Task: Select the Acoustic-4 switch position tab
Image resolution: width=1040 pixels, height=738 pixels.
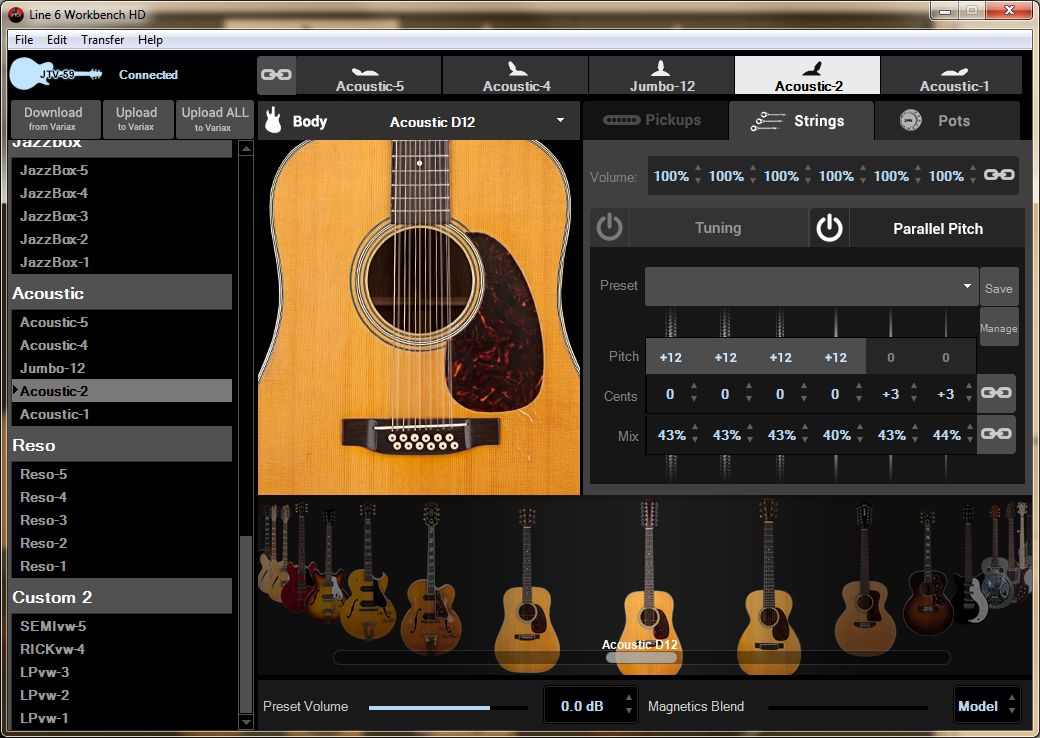Action: 516,76
